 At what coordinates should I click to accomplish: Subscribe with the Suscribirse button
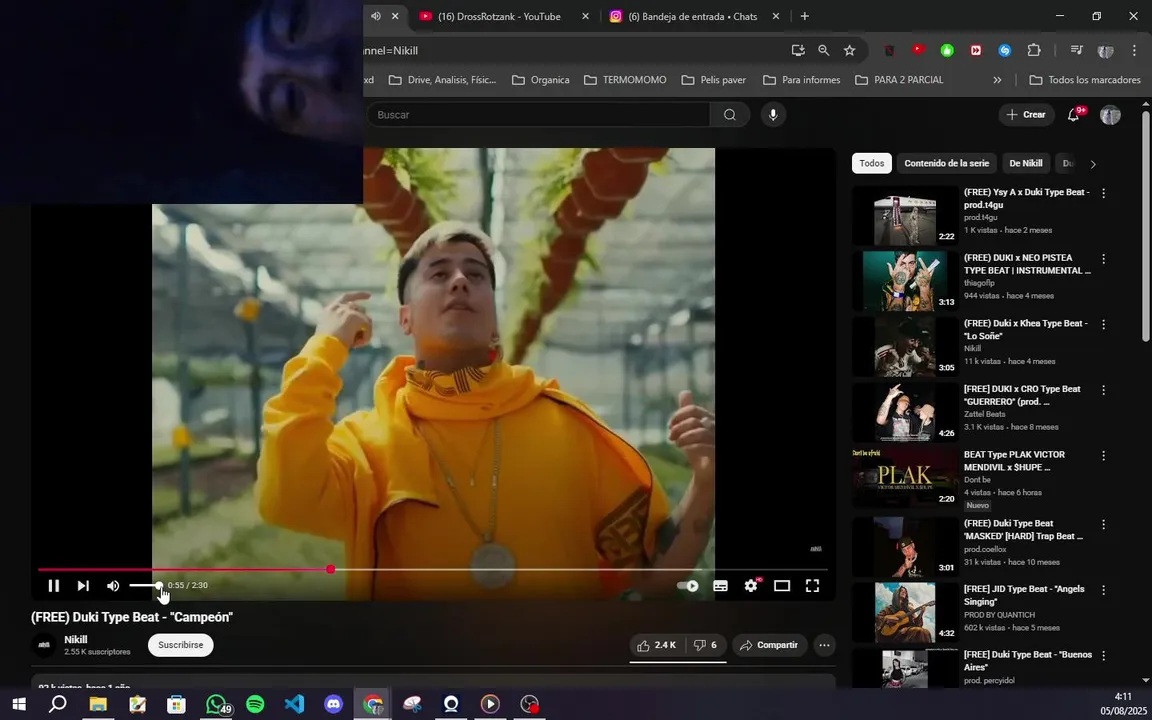(181, 645)
